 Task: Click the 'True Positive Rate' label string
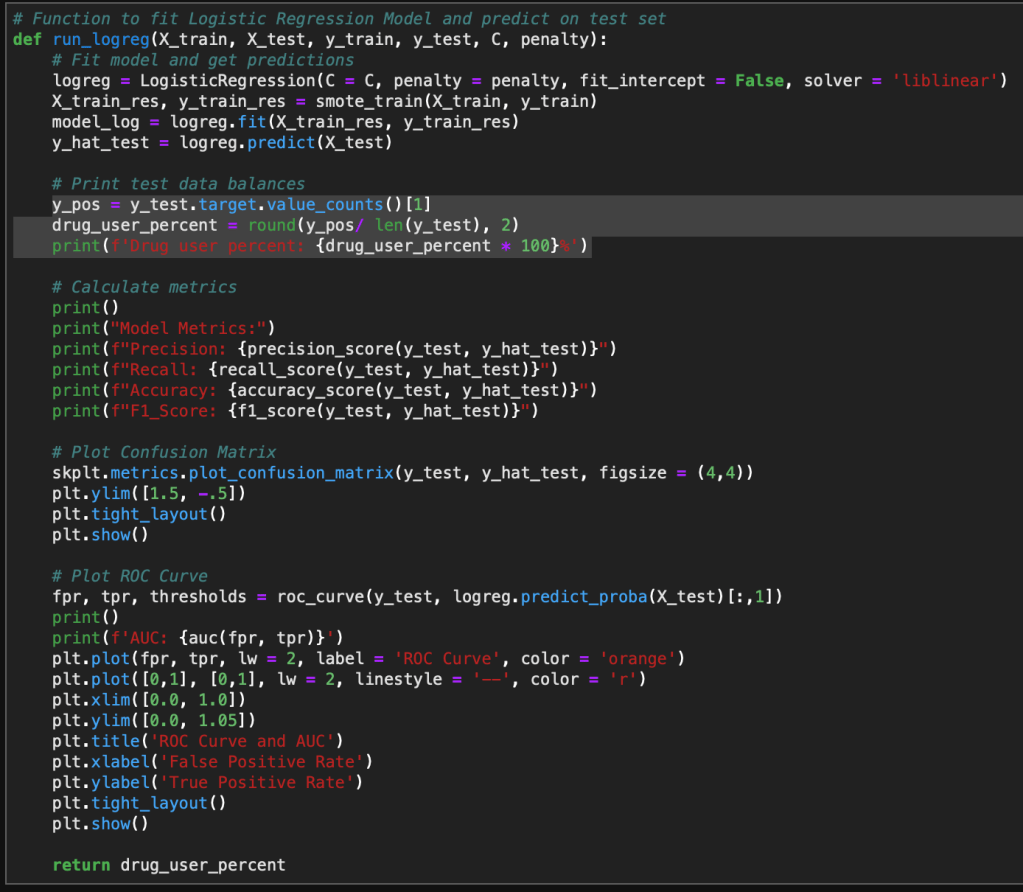pos(260,782)
